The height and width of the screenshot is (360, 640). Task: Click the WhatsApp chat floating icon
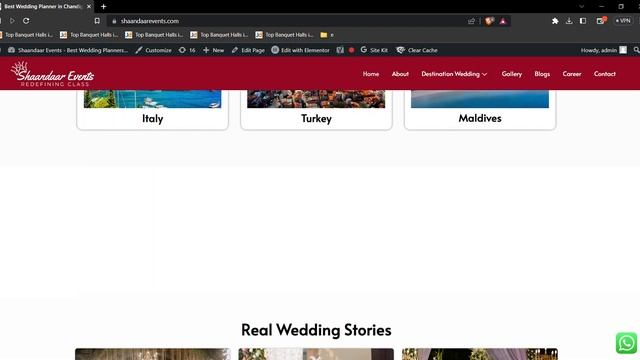click(626, 343)
